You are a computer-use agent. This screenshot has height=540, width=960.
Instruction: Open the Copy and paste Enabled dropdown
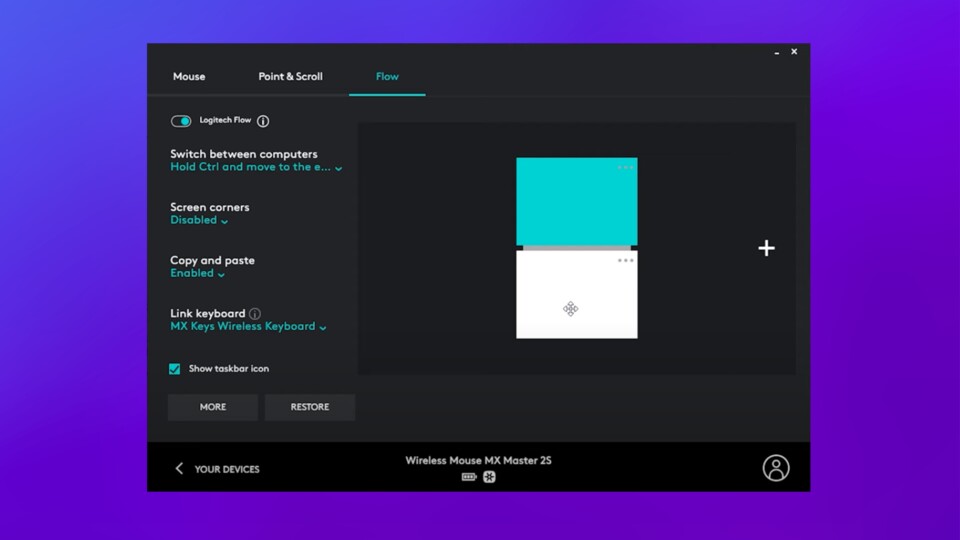coord(197,273)
